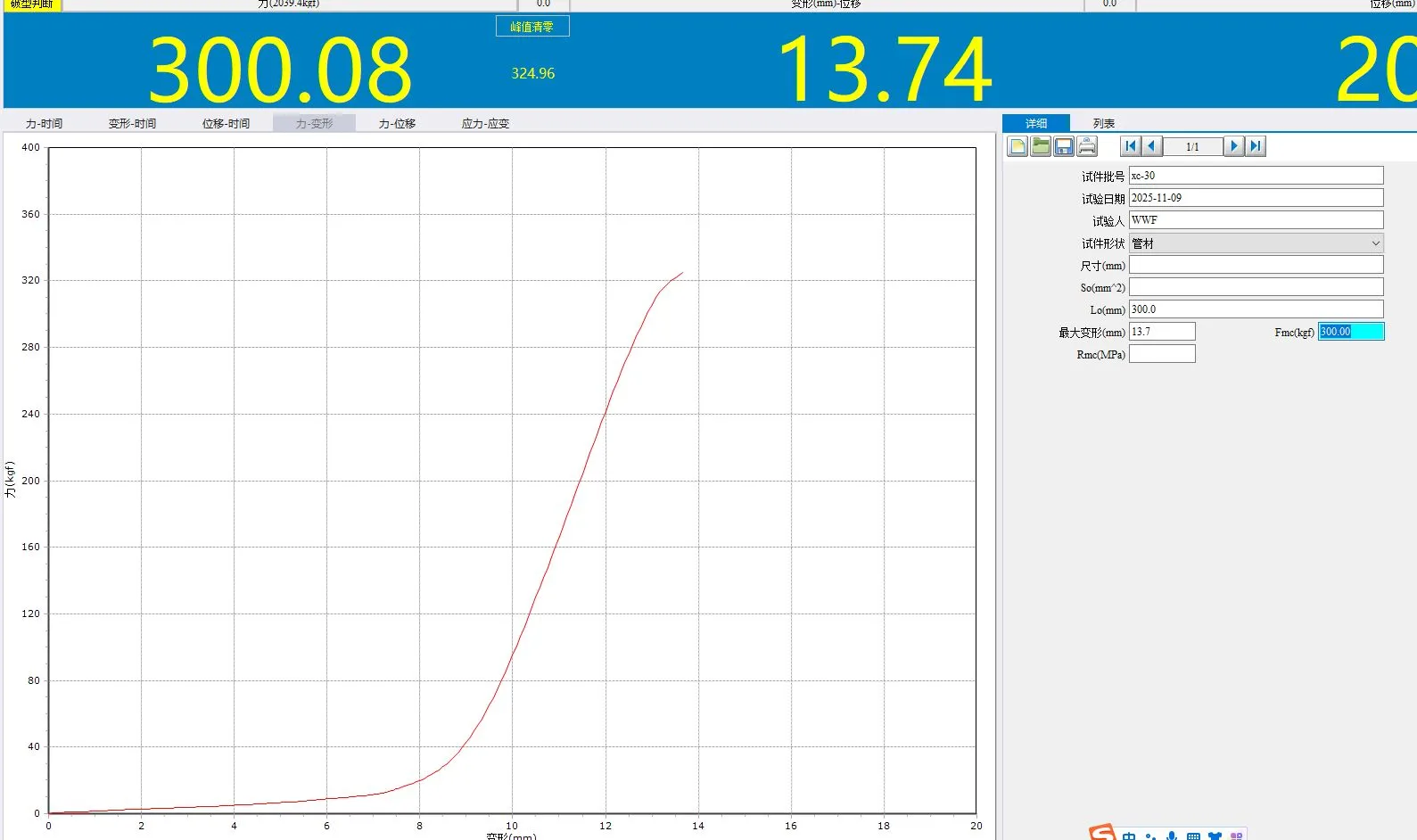The height and width of the screenshot is (840, 1417).
Task: Click the Fmc(kgf) field showing 300.00
Action: coord(1351,332)
